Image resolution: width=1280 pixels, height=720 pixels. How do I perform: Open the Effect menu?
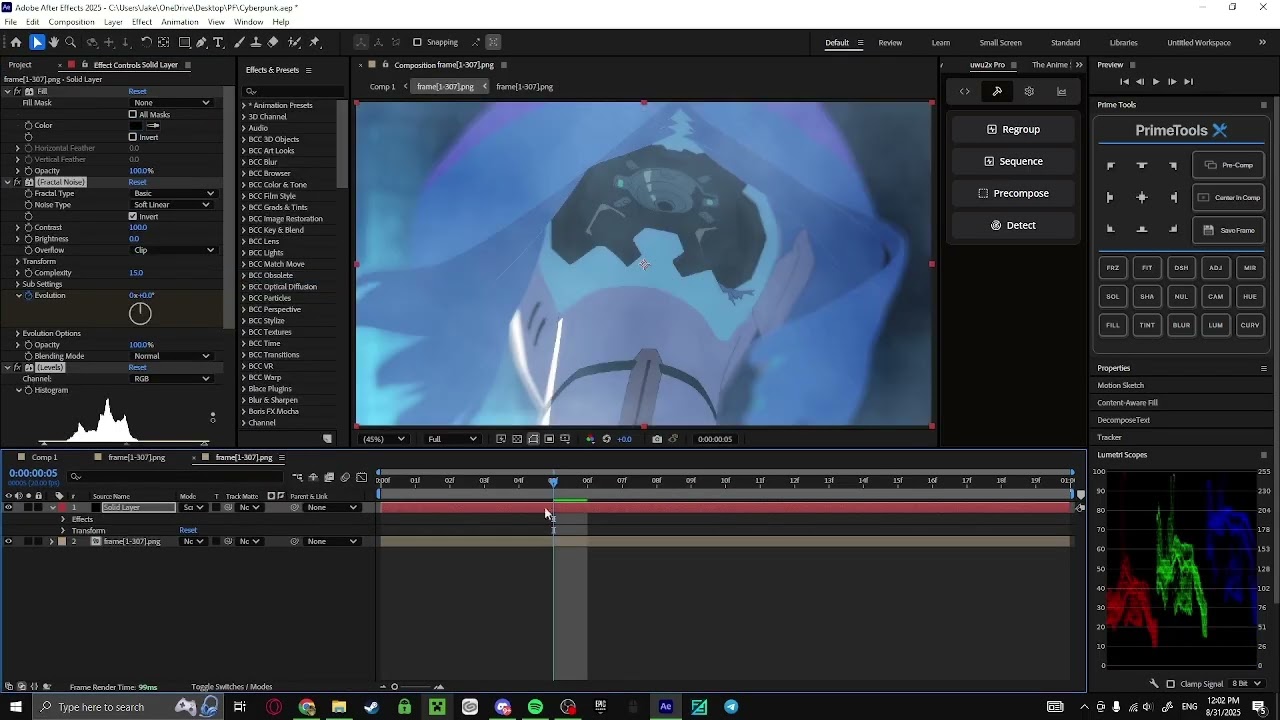coord(142,22)
